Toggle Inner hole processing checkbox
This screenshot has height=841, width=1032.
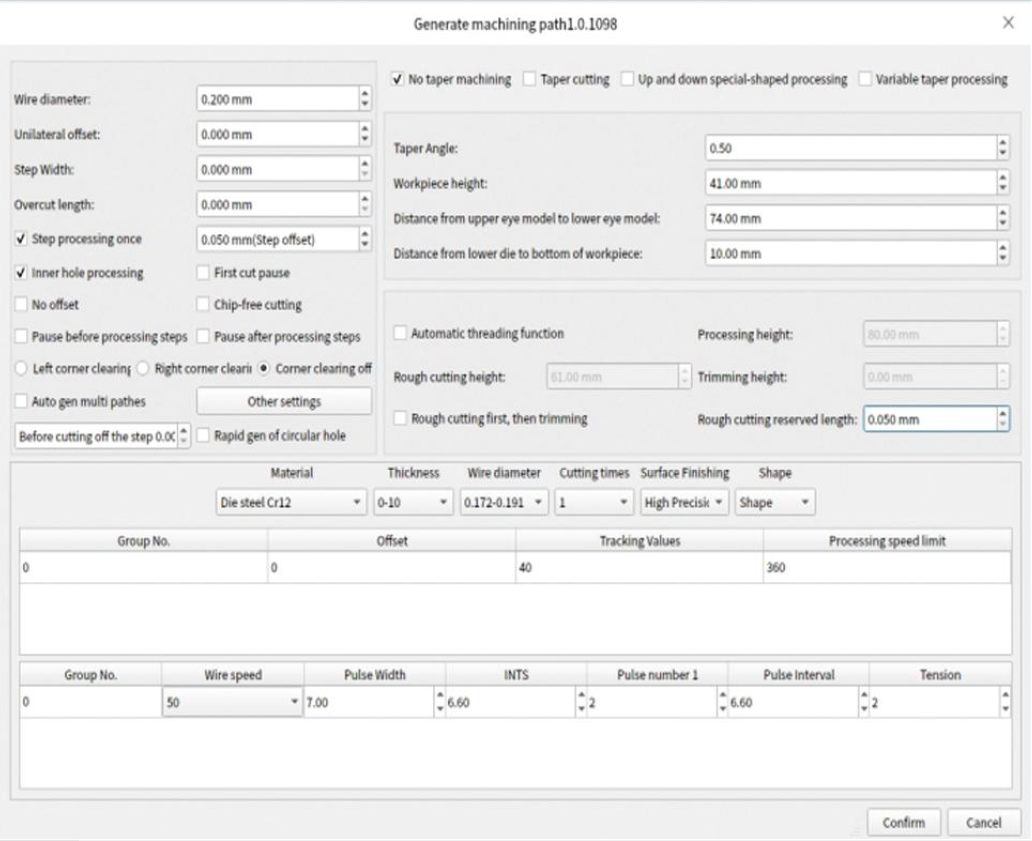(21, 272)
